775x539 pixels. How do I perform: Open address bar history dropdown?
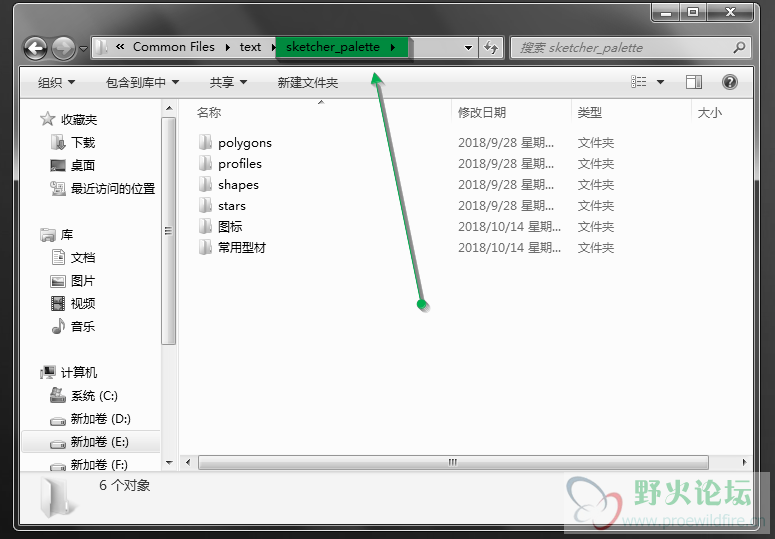[468, 48]
